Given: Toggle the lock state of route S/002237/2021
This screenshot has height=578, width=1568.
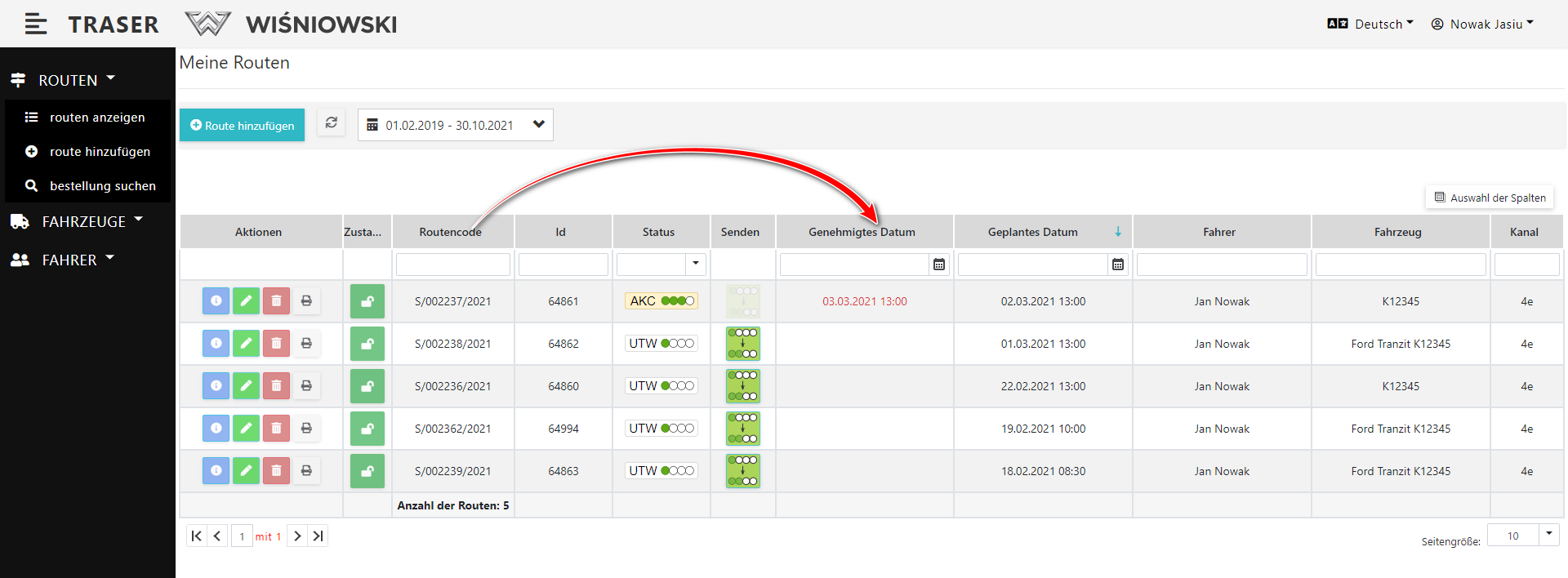Looking at the screenshot, I should [x=367, y=301].
